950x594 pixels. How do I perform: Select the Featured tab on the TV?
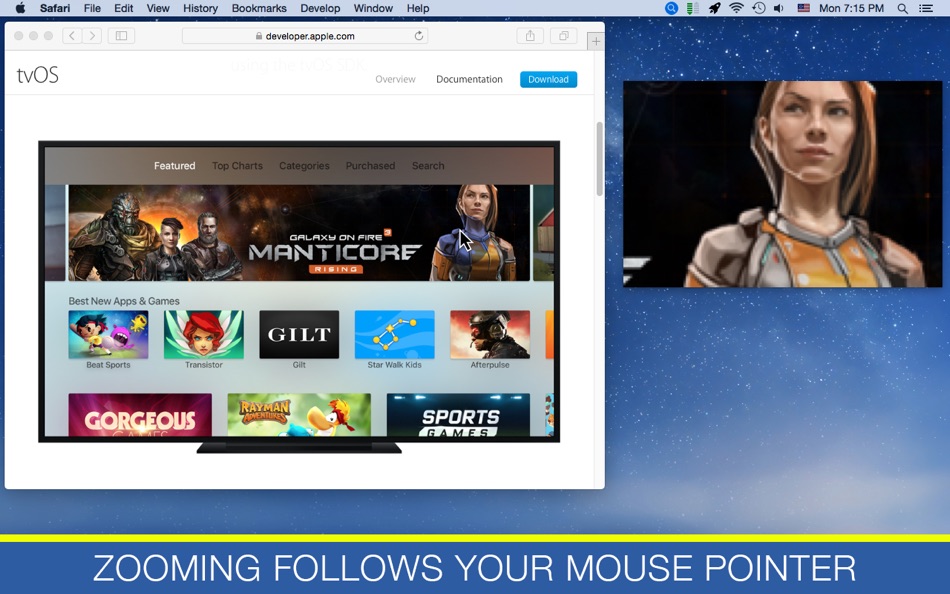174,165
